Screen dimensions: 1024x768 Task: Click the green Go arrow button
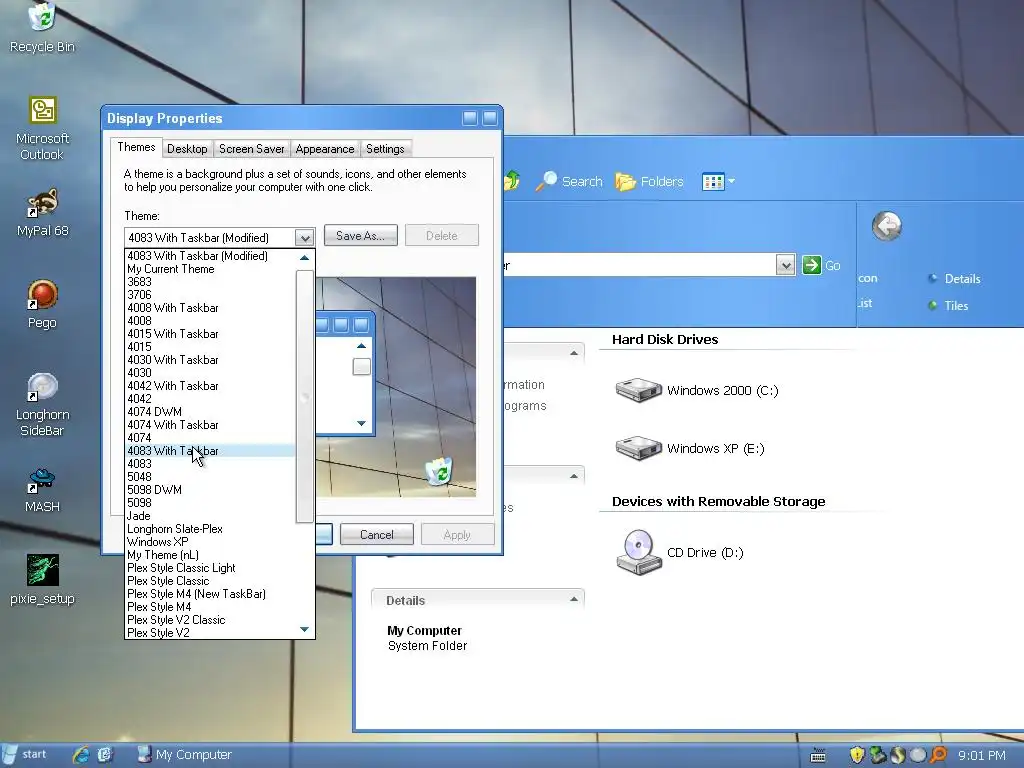point(811,265)
